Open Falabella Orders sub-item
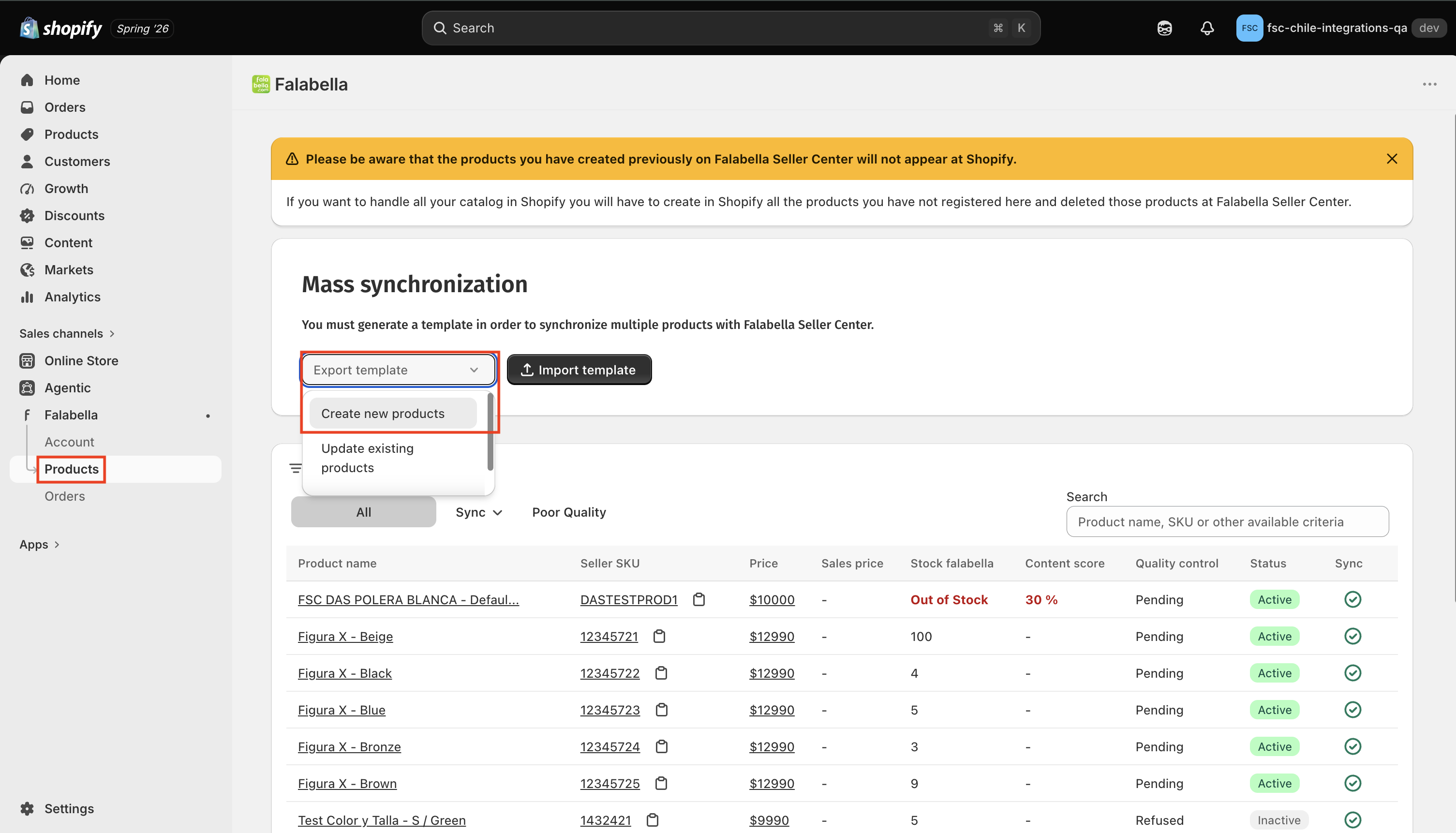Viewport: 1456px width, 833px height. pyautogui.click(x=65, y=496)
